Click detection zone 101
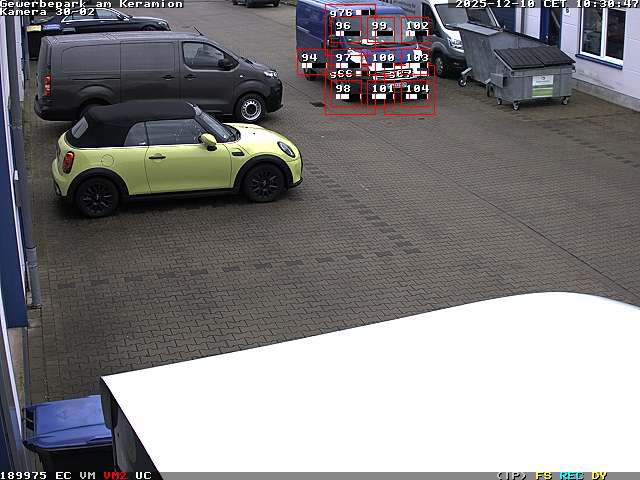 [x=382, y=89]
